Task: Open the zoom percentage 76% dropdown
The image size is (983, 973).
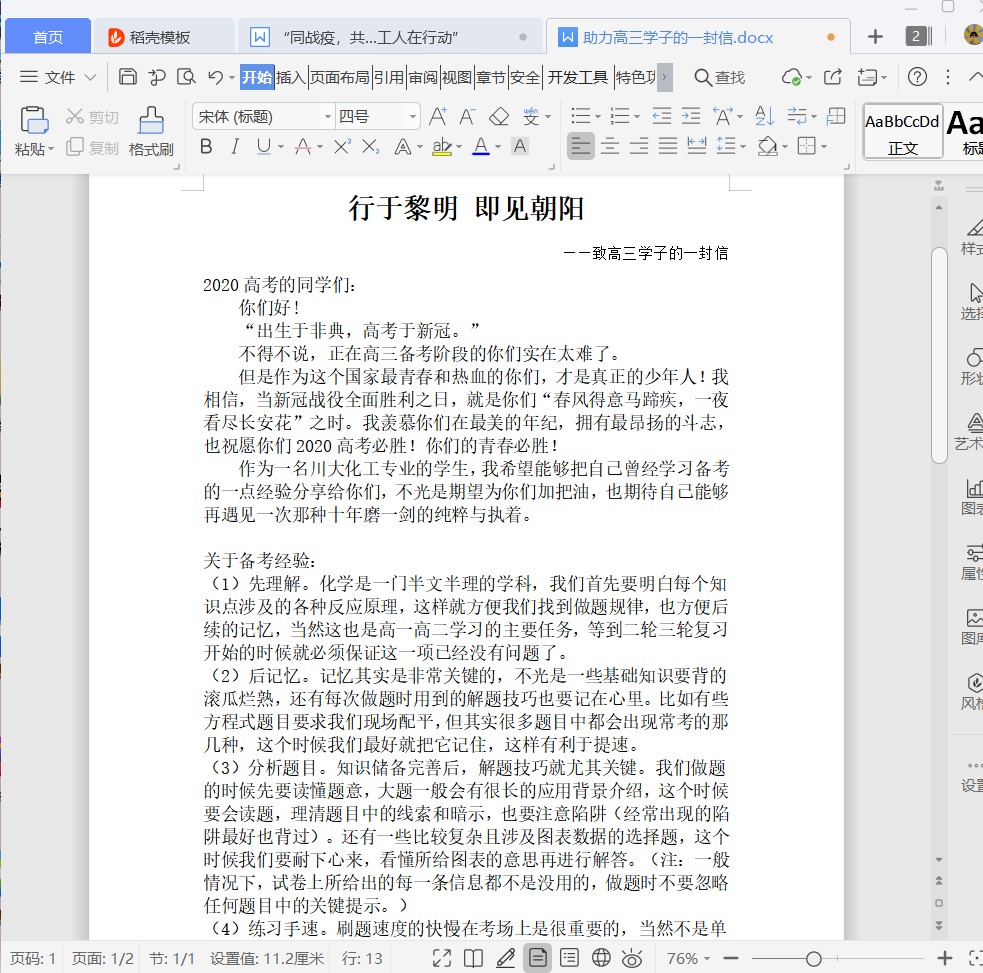Action: coord(690,958)
